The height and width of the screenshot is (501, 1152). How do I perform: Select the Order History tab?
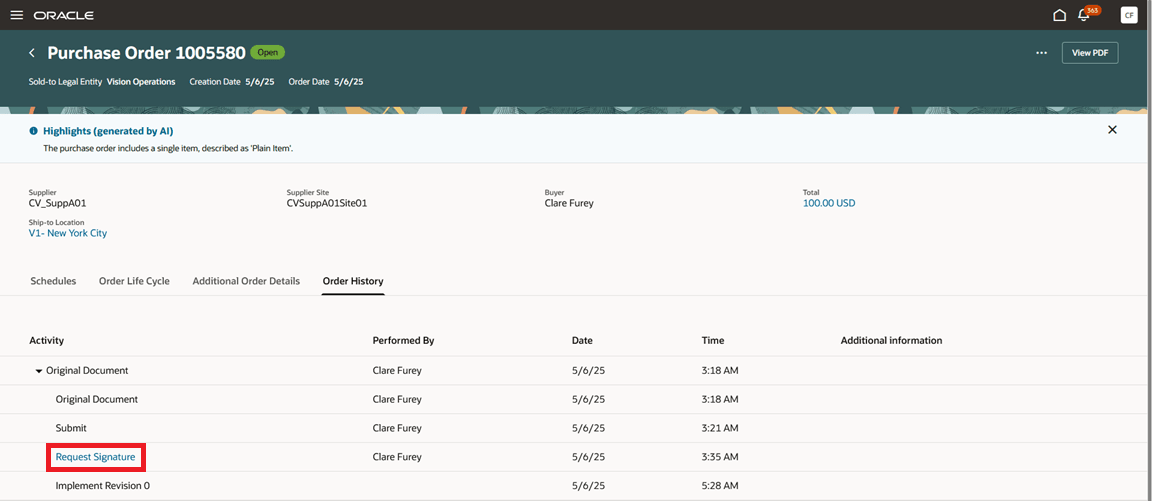click(353, 281)
